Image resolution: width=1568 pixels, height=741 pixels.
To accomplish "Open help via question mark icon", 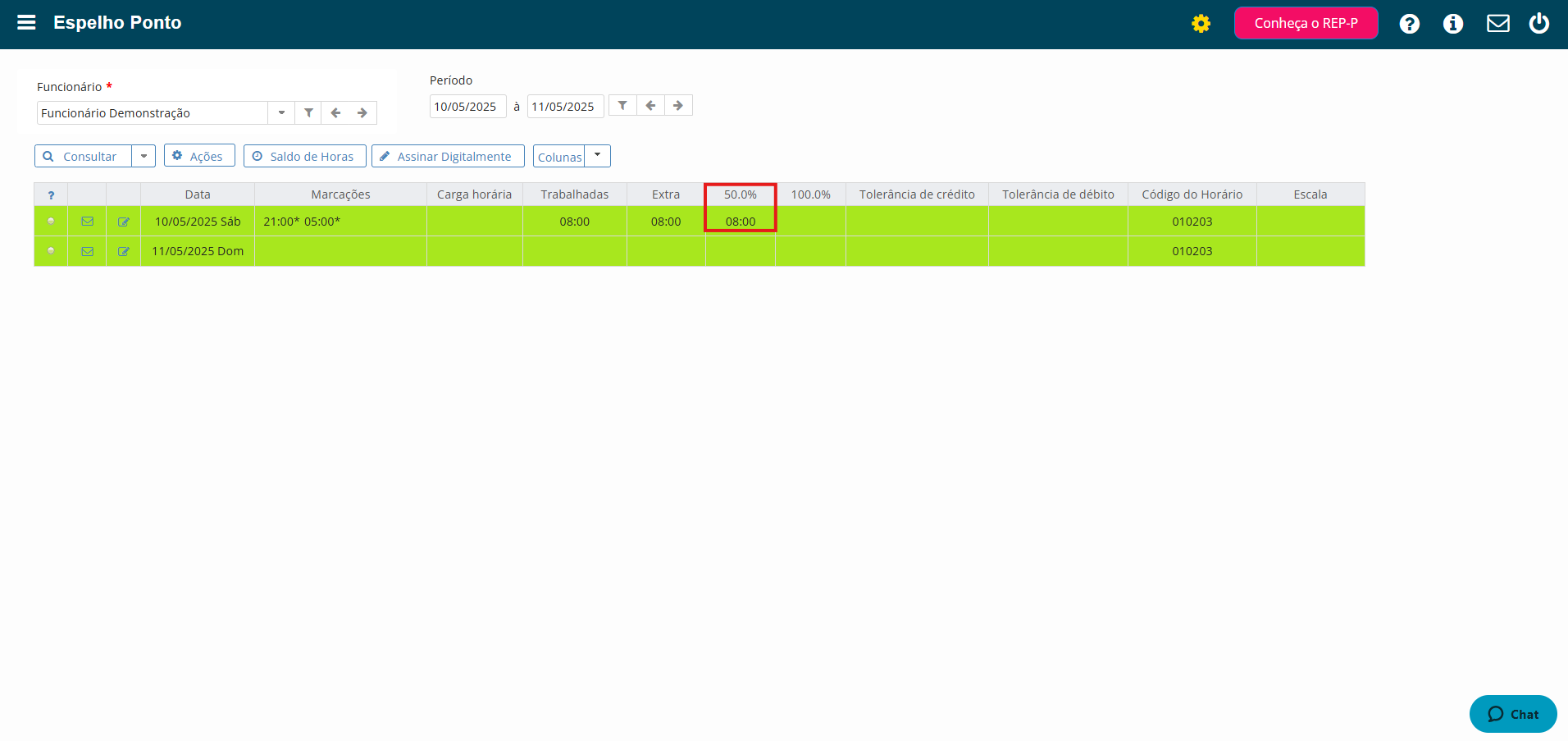I will click(x=1409, y=24).
